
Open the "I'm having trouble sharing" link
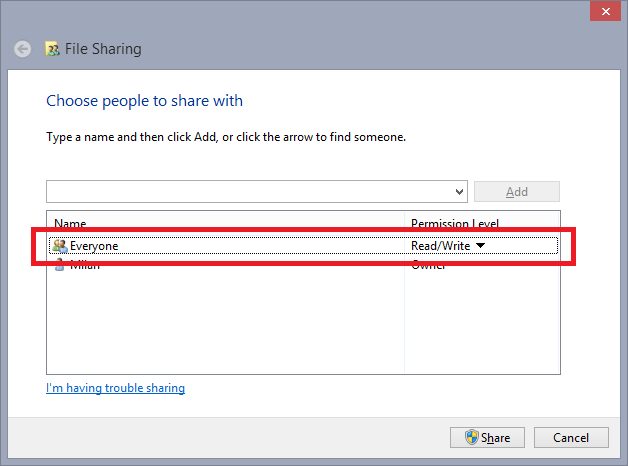[x=115, y=388]
